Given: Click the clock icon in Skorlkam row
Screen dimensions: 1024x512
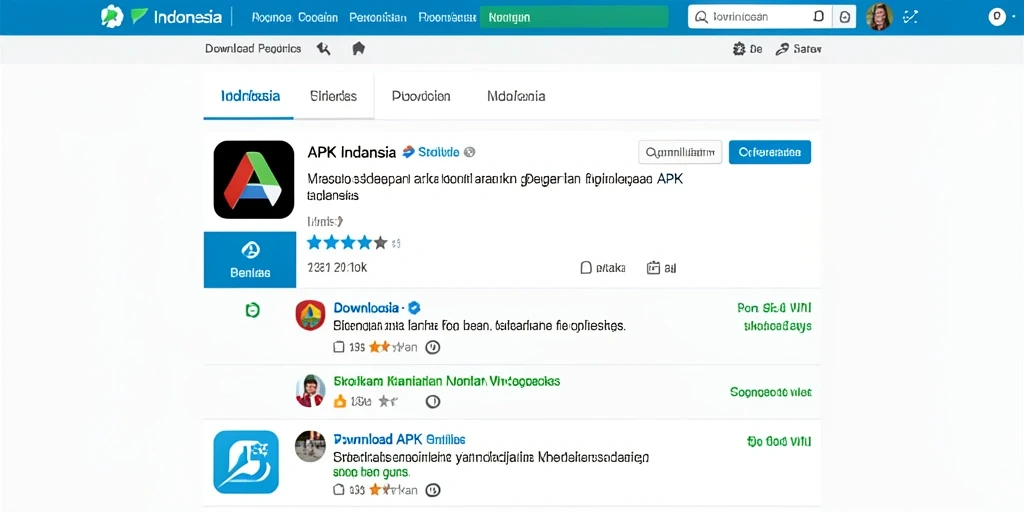Looking at the screenshot, I should (x=432, y=402).
